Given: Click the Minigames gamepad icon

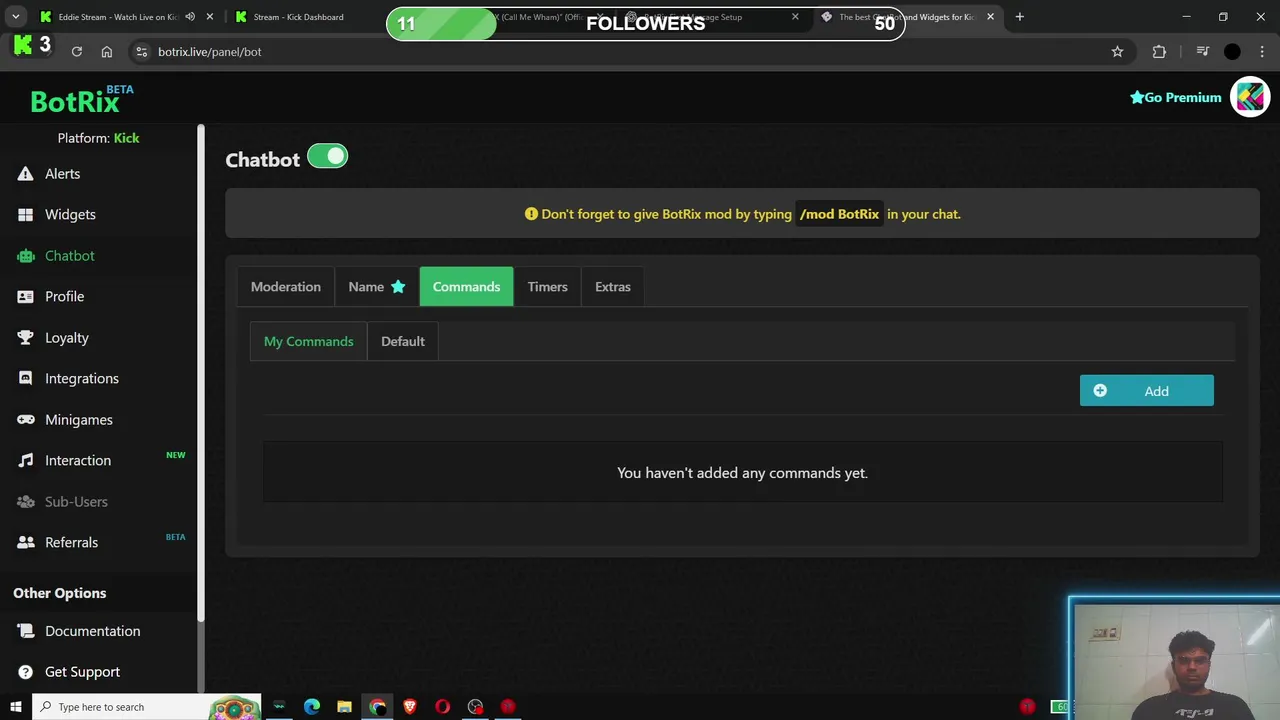Looking at the screenshot, I should tap(25, 420).
